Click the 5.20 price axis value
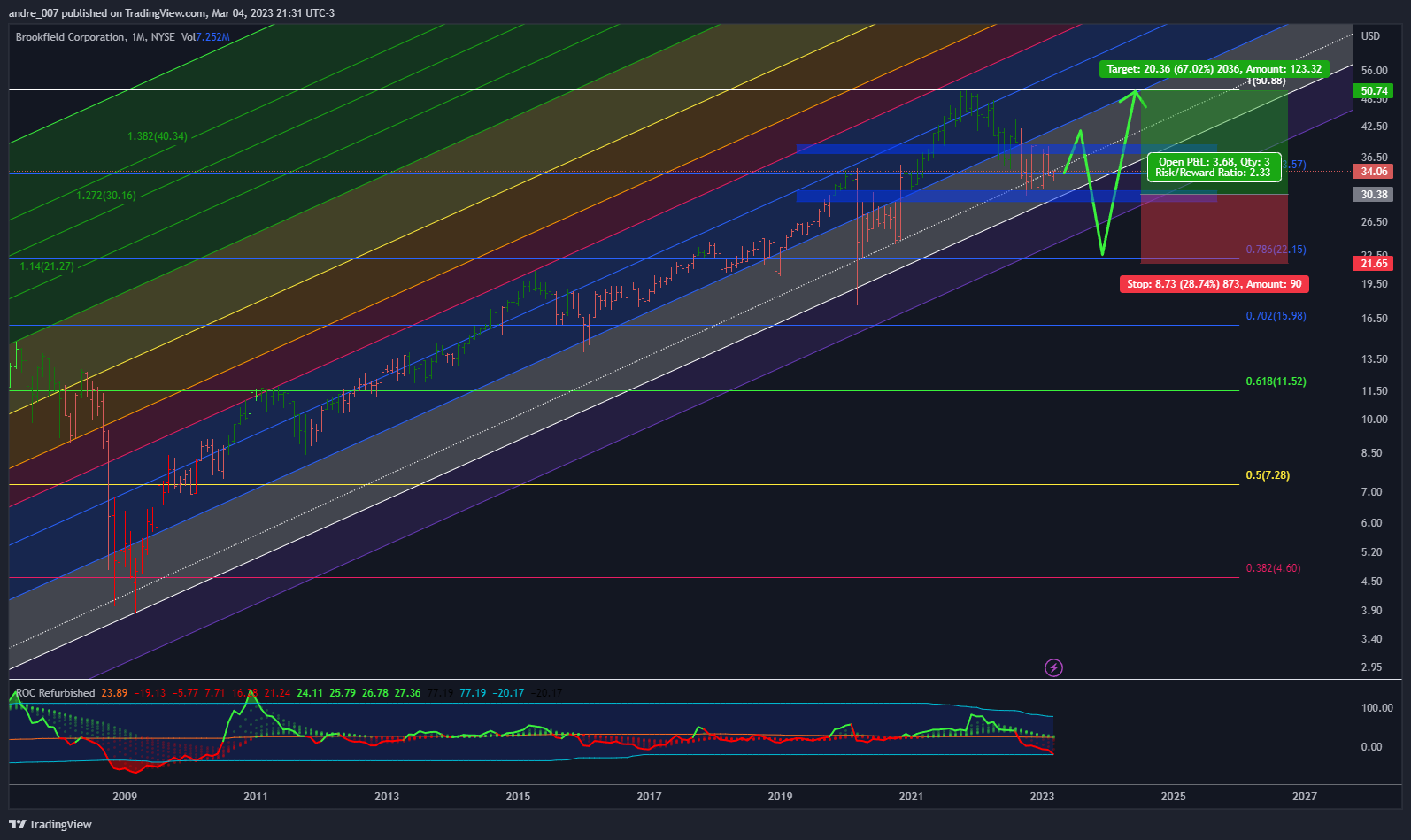 (1371, 552)
